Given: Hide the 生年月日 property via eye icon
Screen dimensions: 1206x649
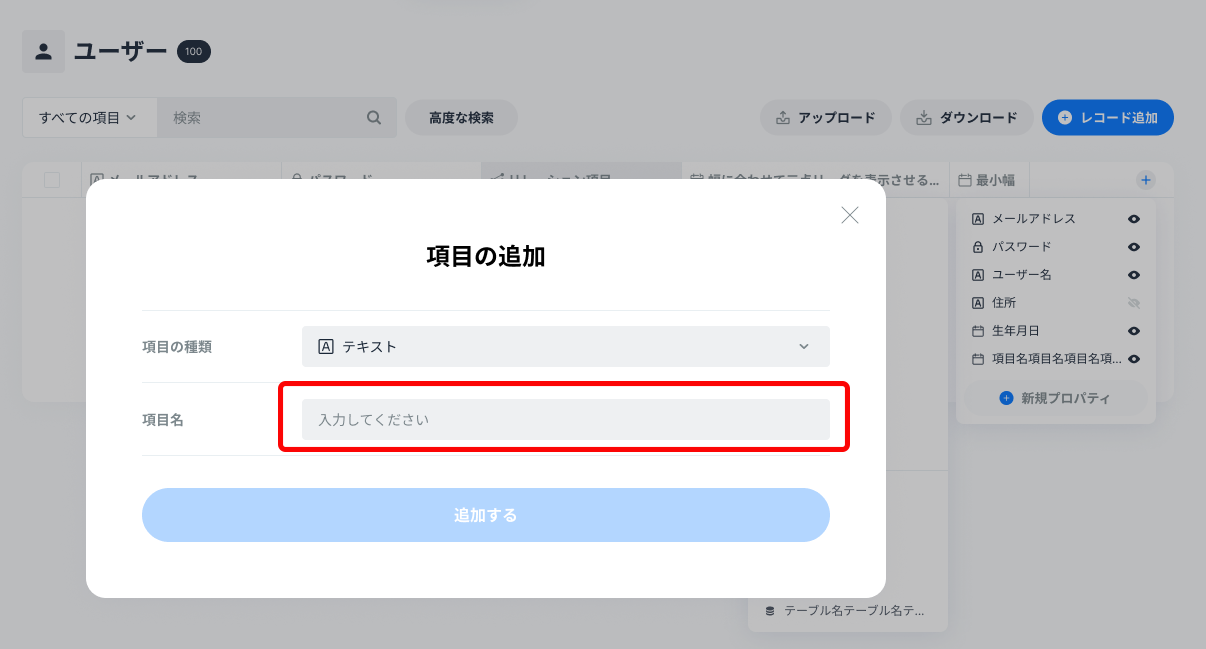Looking at the screenshot, I should click(x=1134, y=330).
